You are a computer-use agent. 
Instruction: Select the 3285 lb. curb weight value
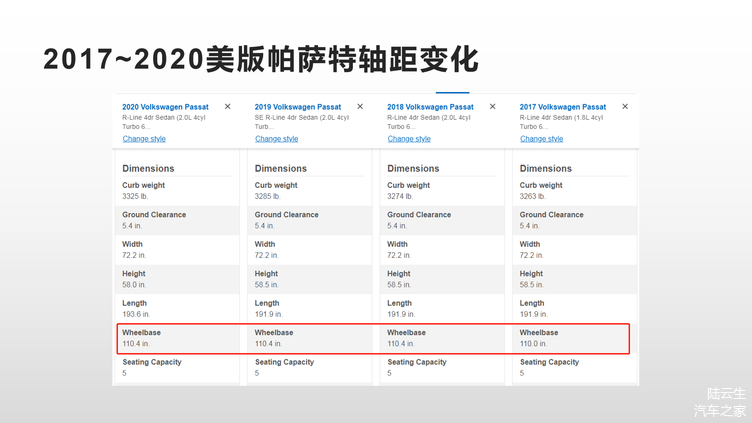coord(268,196)
